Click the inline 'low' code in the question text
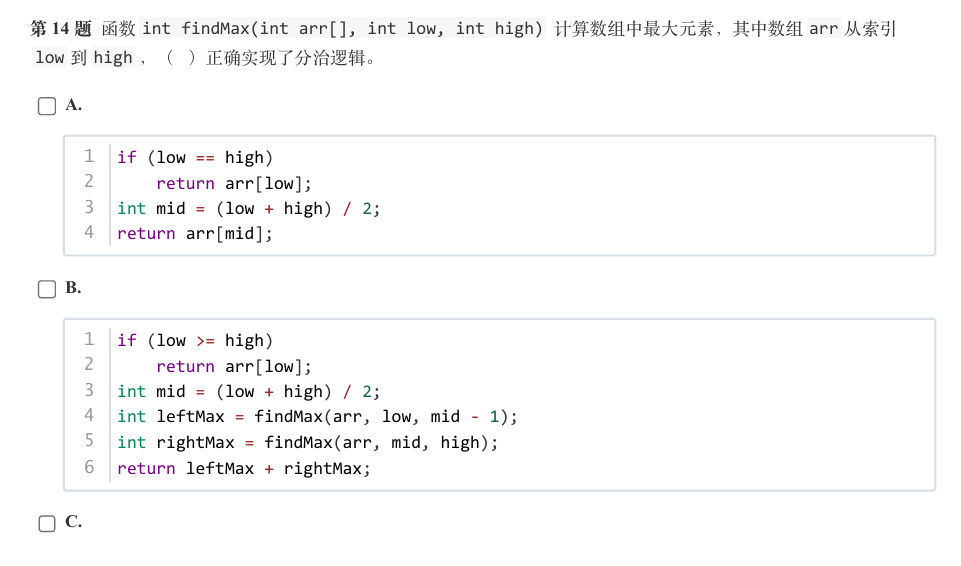The height and width of the screenshot is (566, 961). click(50, 58)
